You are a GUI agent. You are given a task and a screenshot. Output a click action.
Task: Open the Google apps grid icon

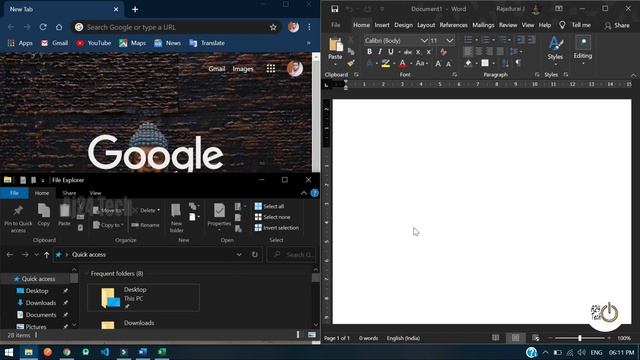coord(271,69)
